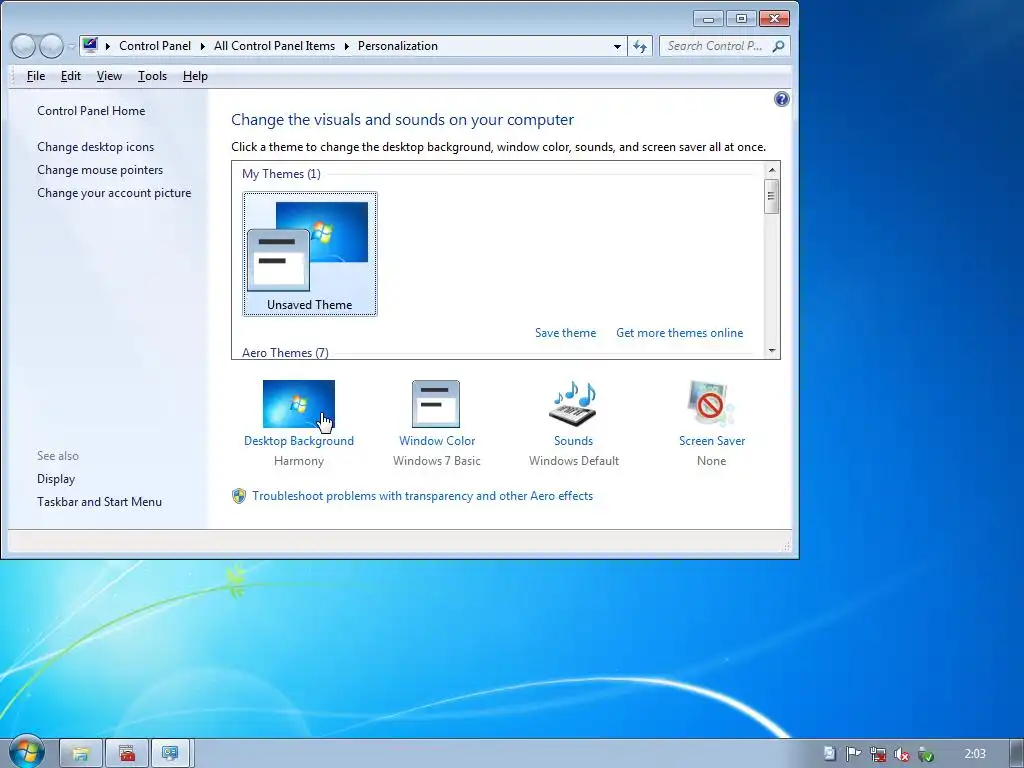Image resolution: width=1024 pixels, height=768 pixels.
Task: Expand the recent pages dropdown near Forward
Action: (71, 46)
